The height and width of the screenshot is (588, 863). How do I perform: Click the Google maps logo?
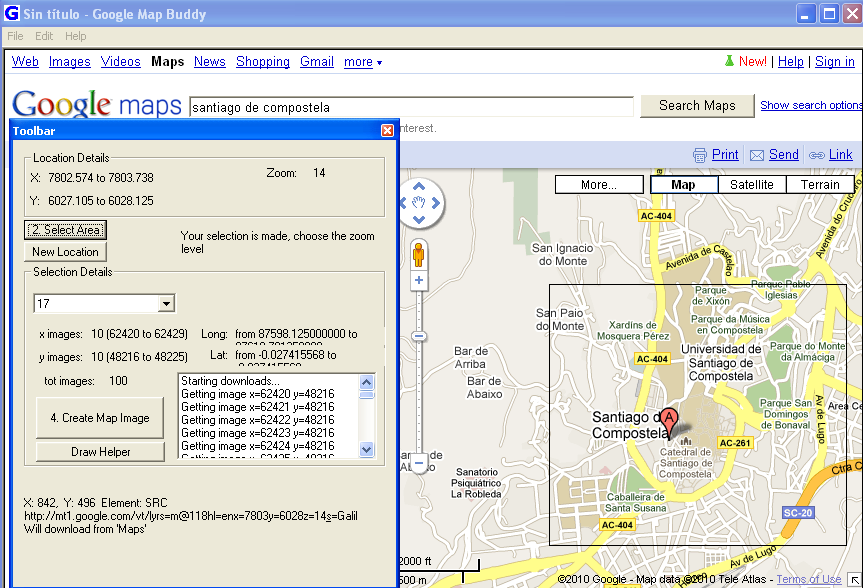click(x=97, y=105)
